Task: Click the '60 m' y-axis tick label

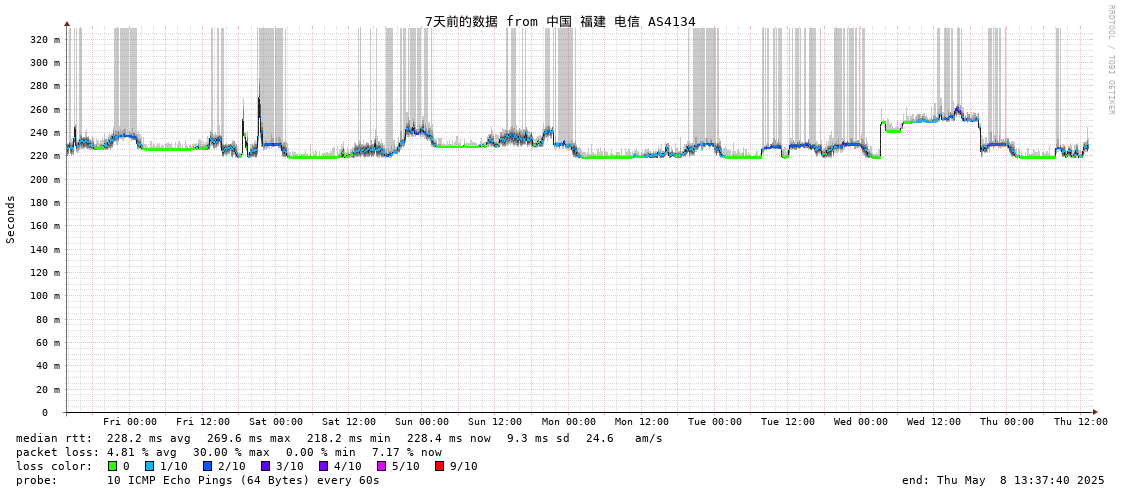Action: [x=49, y=342]
